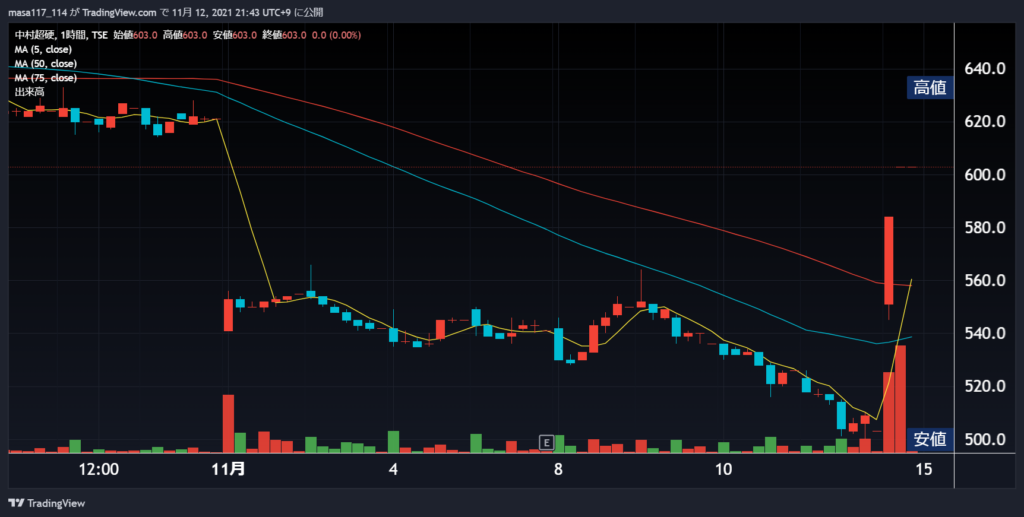The width and height of the screenshot is (1024, 517).
Task: Click the 10 date label on the time axis
Action: click(x=722, y=469)
